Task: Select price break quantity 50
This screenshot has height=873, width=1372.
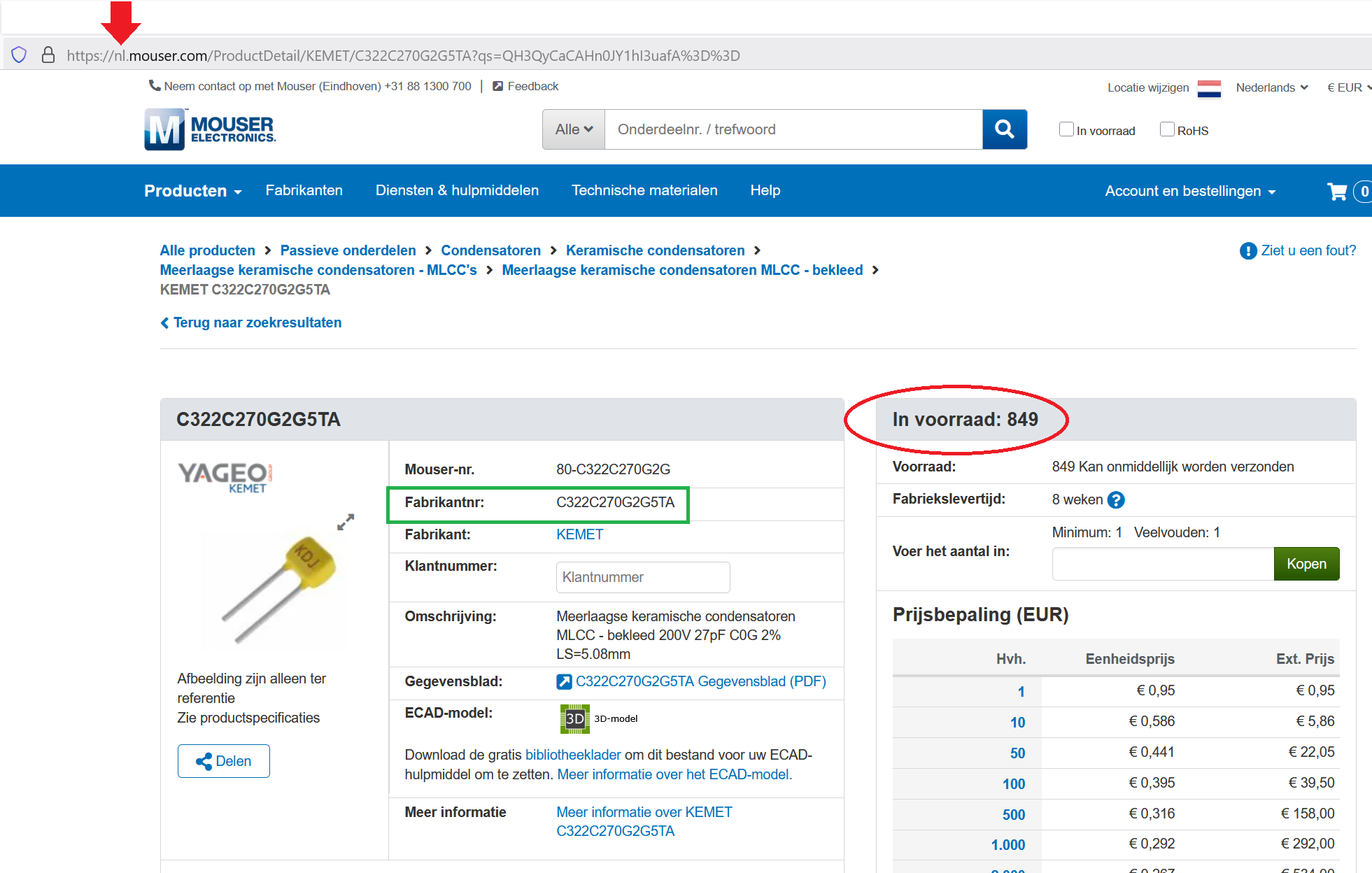Action: click(1017, 753)
